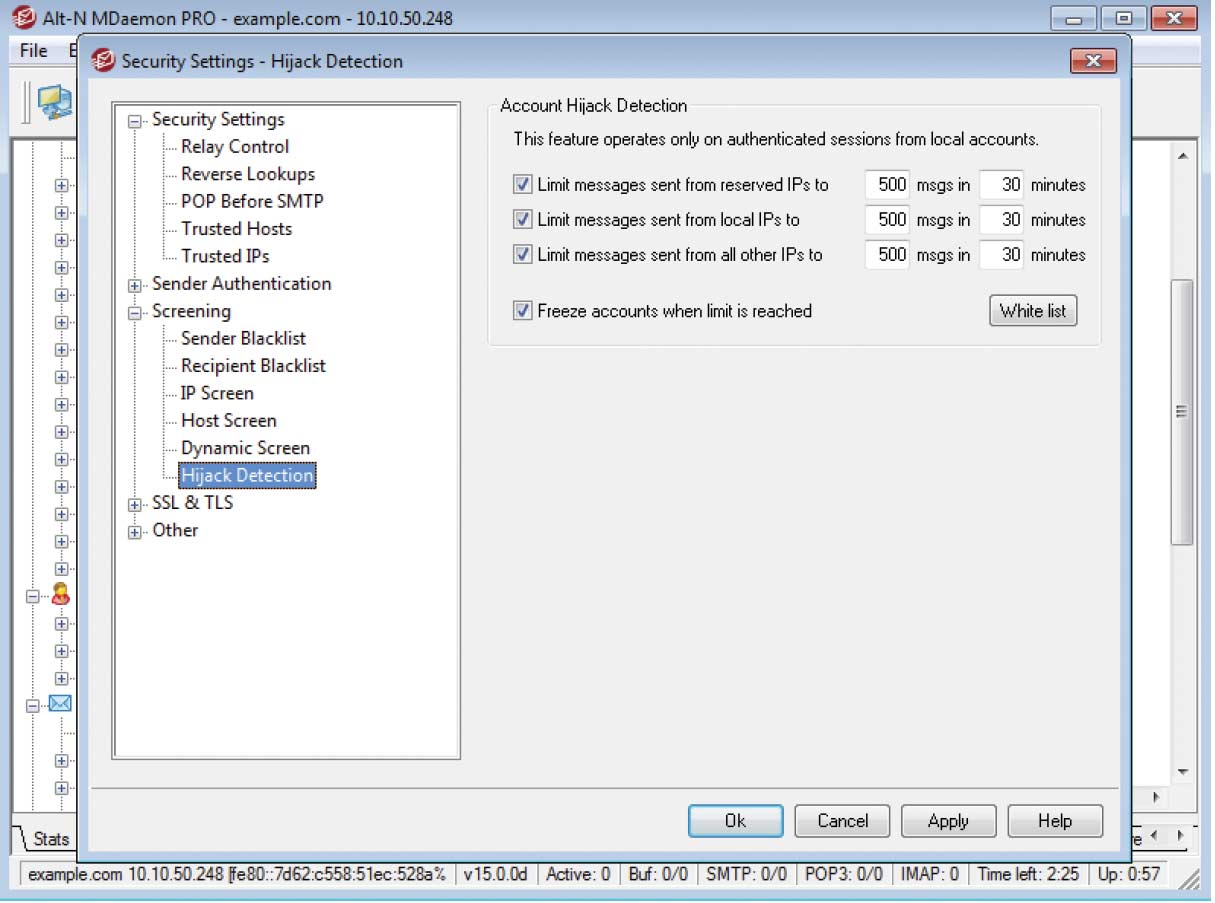Click the main window vertical scrollbar thumb
The width and height of the screenshot is (1215, 903).
[x=1182, y=412]
